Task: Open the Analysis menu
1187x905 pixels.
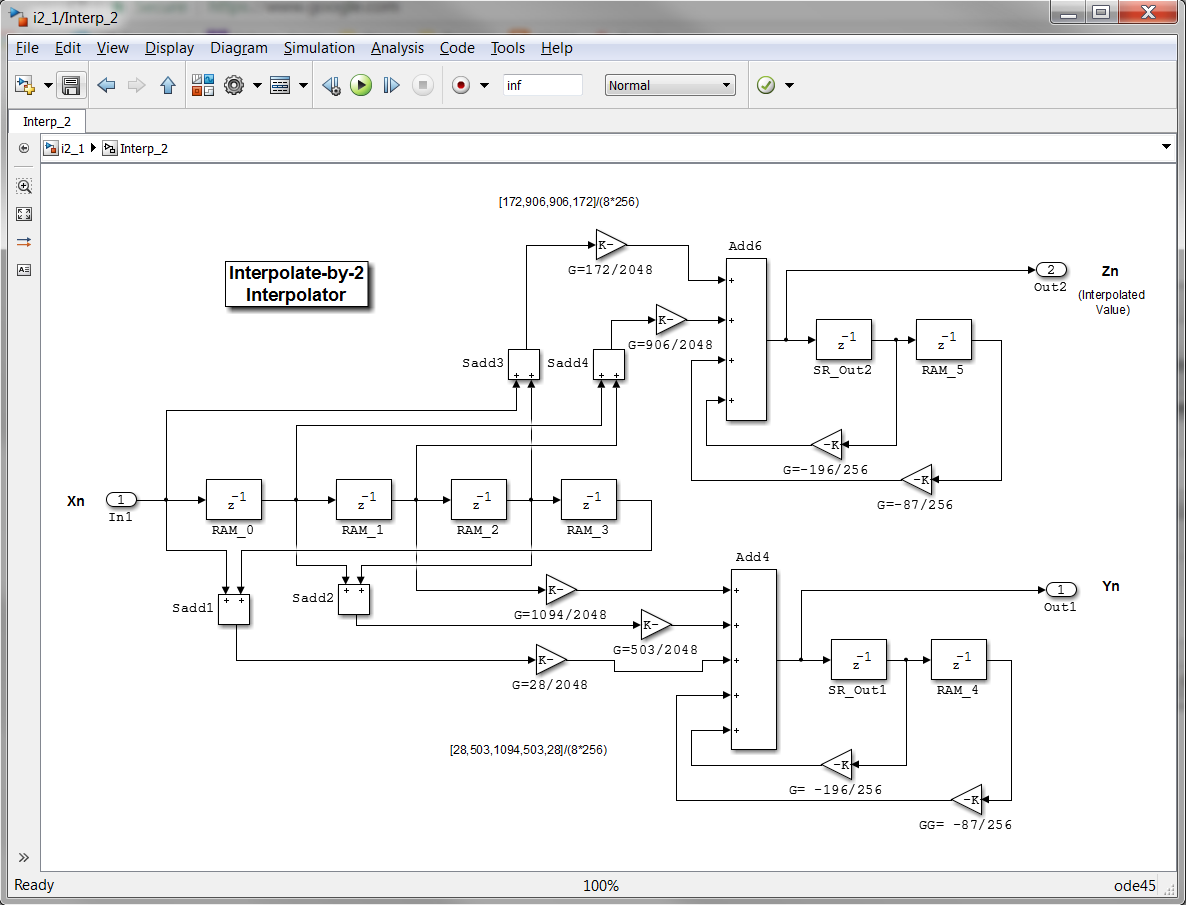Action: 397,48
